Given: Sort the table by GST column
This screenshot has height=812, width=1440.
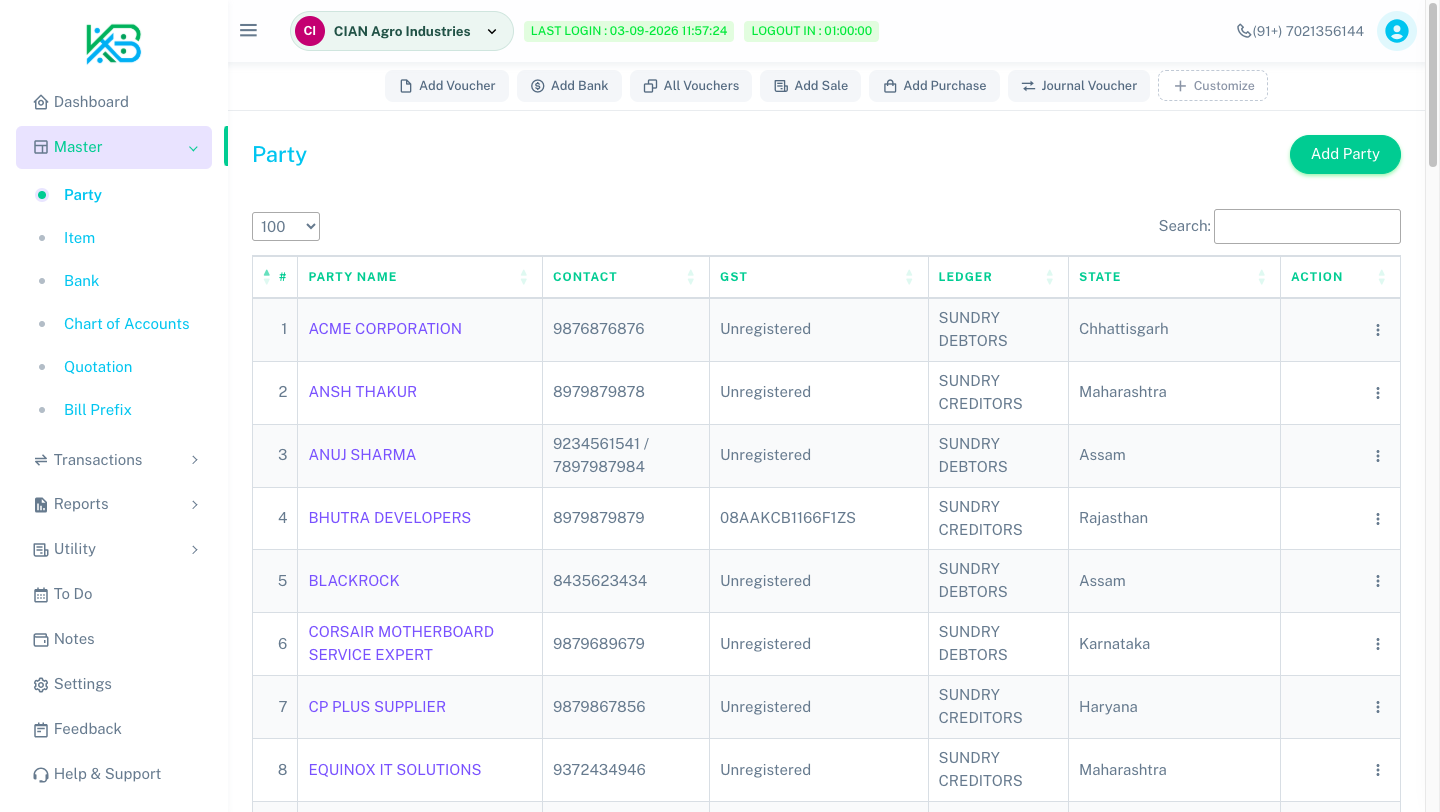Looking at the screenshot, I should point(819,277).
